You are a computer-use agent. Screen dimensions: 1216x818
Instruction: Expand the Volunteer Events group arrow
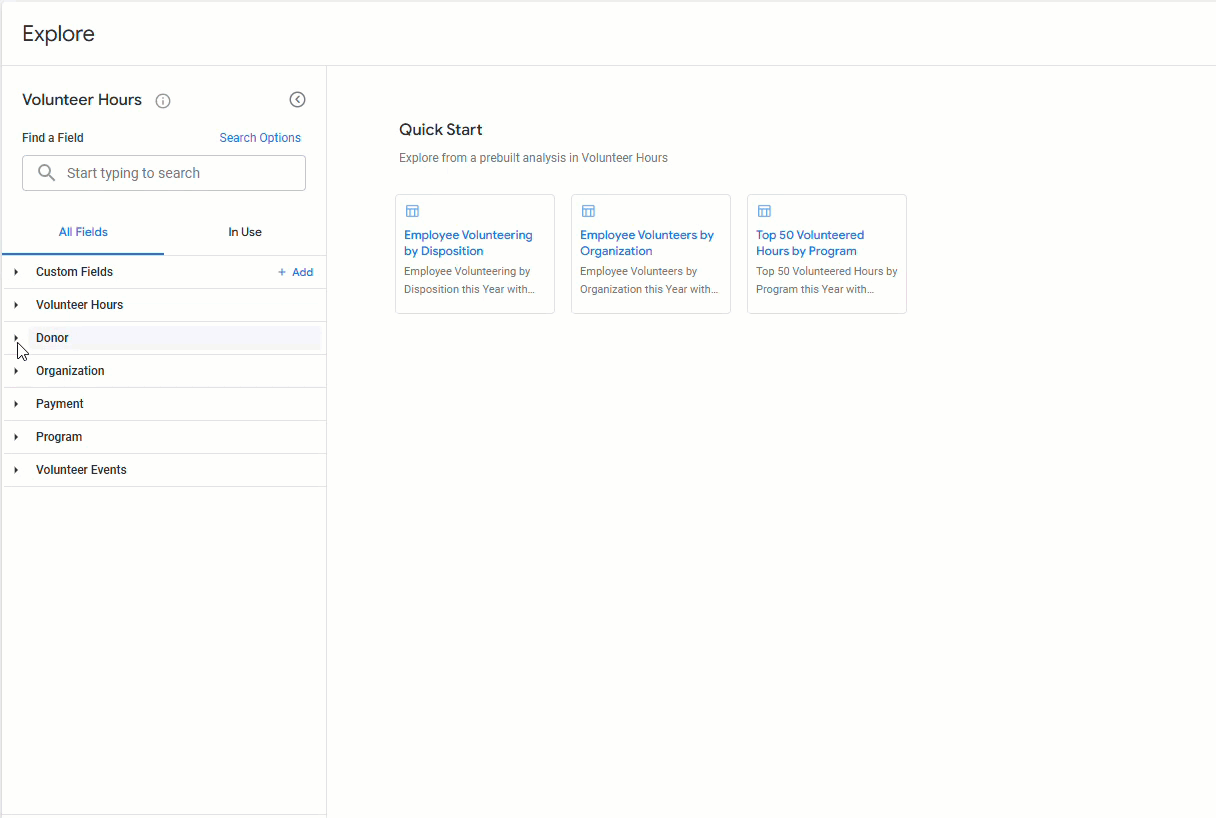click(16, 470)
